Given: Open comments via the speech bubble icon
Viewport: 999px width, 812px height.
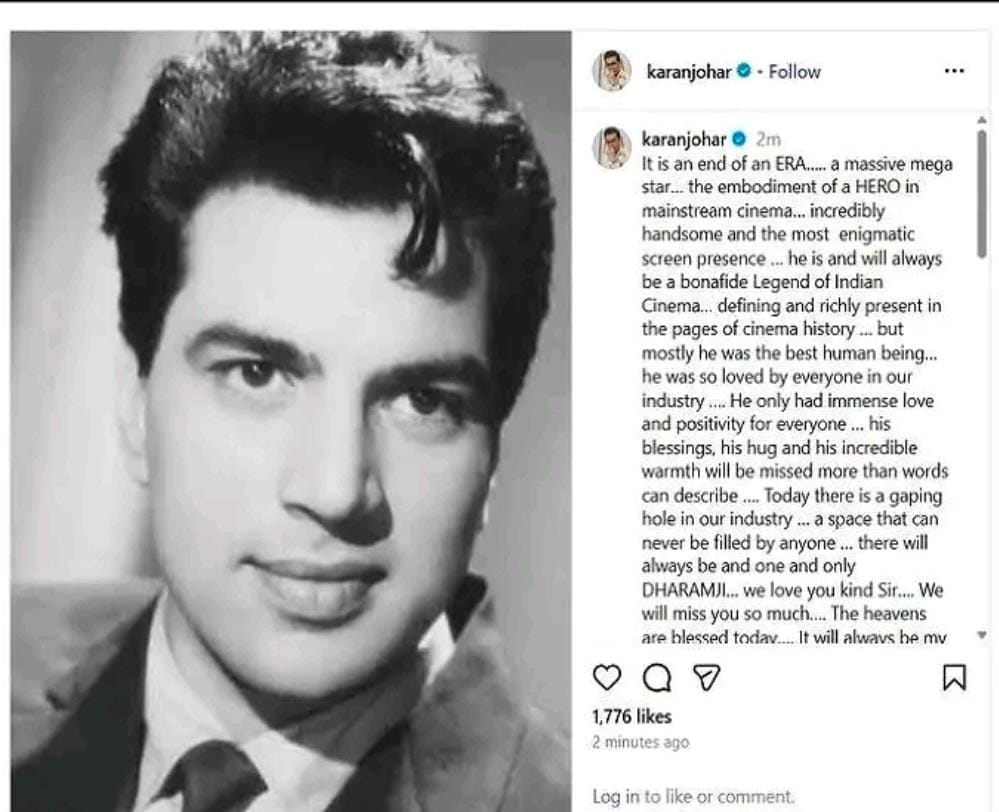Looking at the screenshot, I should pyautogui.click(x=656, y=678).
